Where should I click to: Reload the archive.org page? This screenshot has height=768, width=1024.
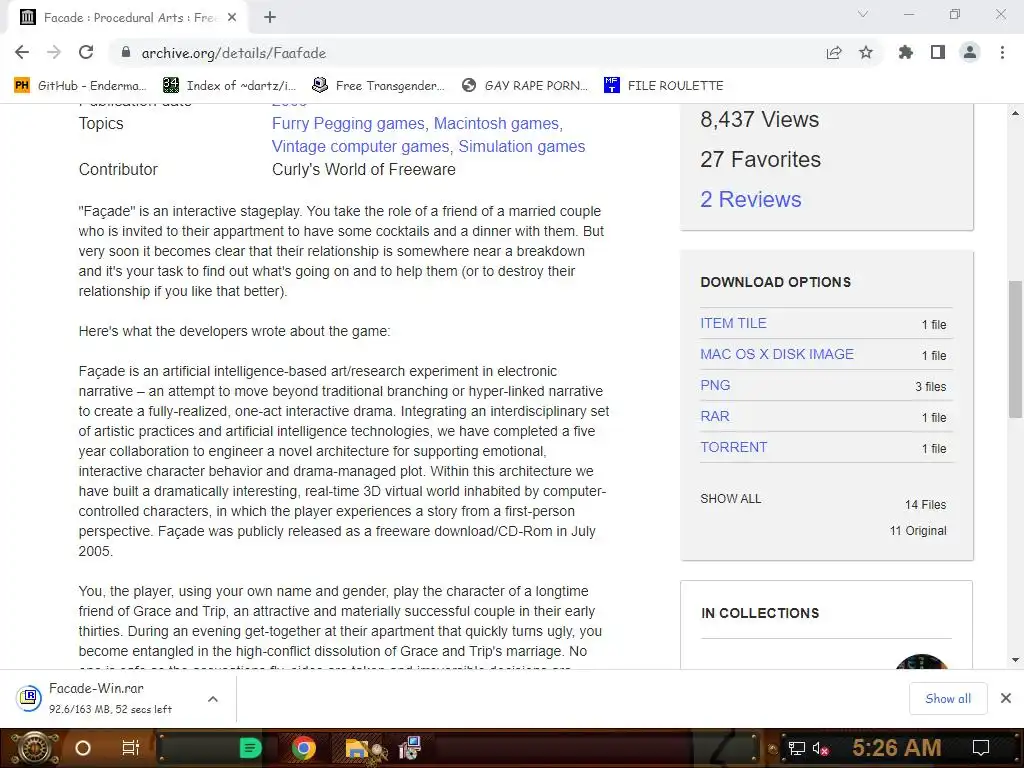86,52
